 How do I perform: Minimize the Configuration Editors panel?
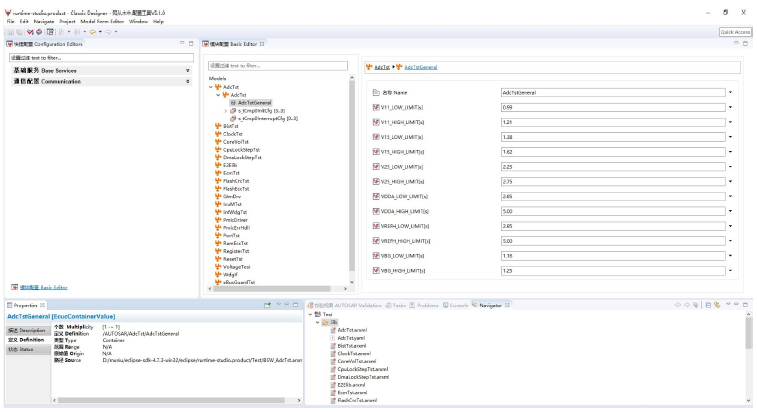[x=182, y=43]
